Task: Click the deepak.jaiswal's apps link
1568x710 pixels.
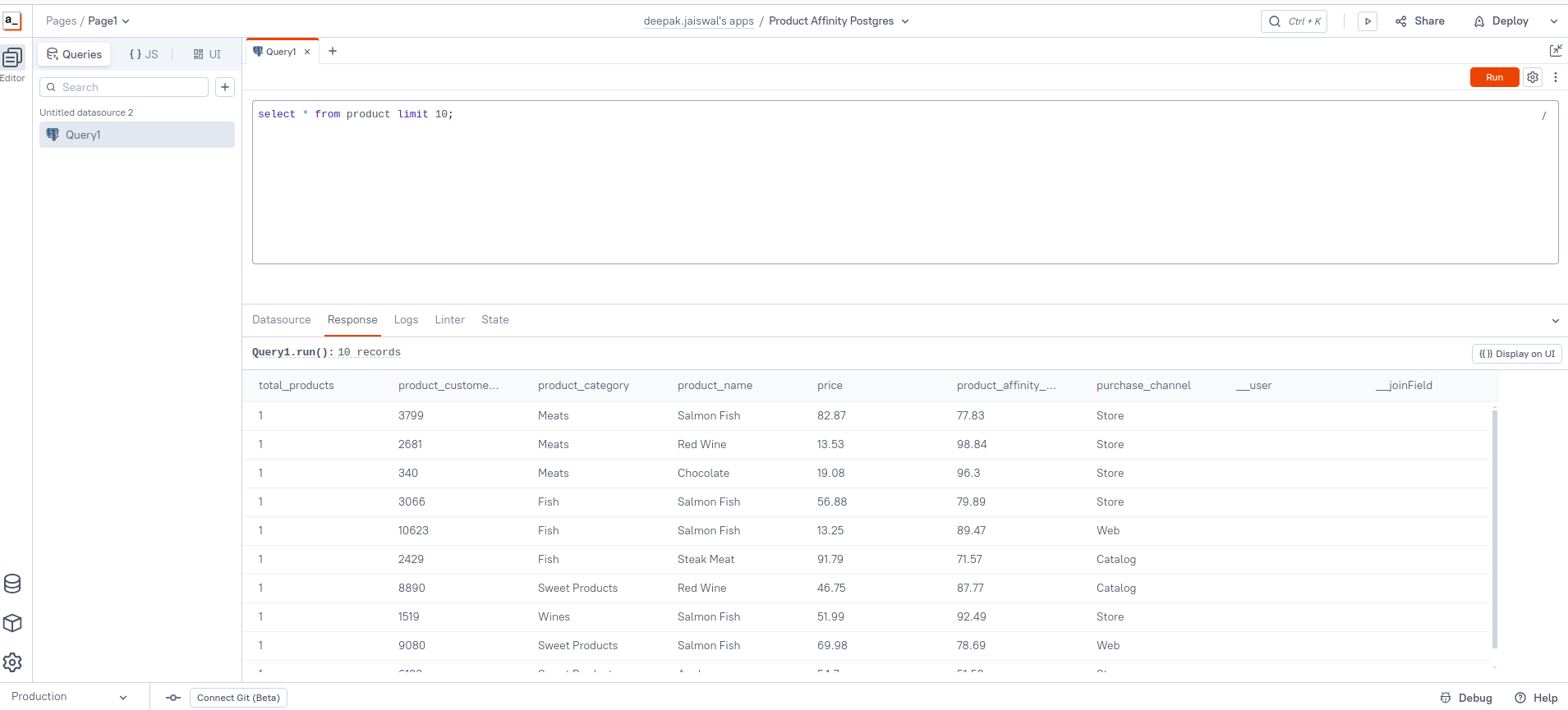Action: tap(698, 21)
